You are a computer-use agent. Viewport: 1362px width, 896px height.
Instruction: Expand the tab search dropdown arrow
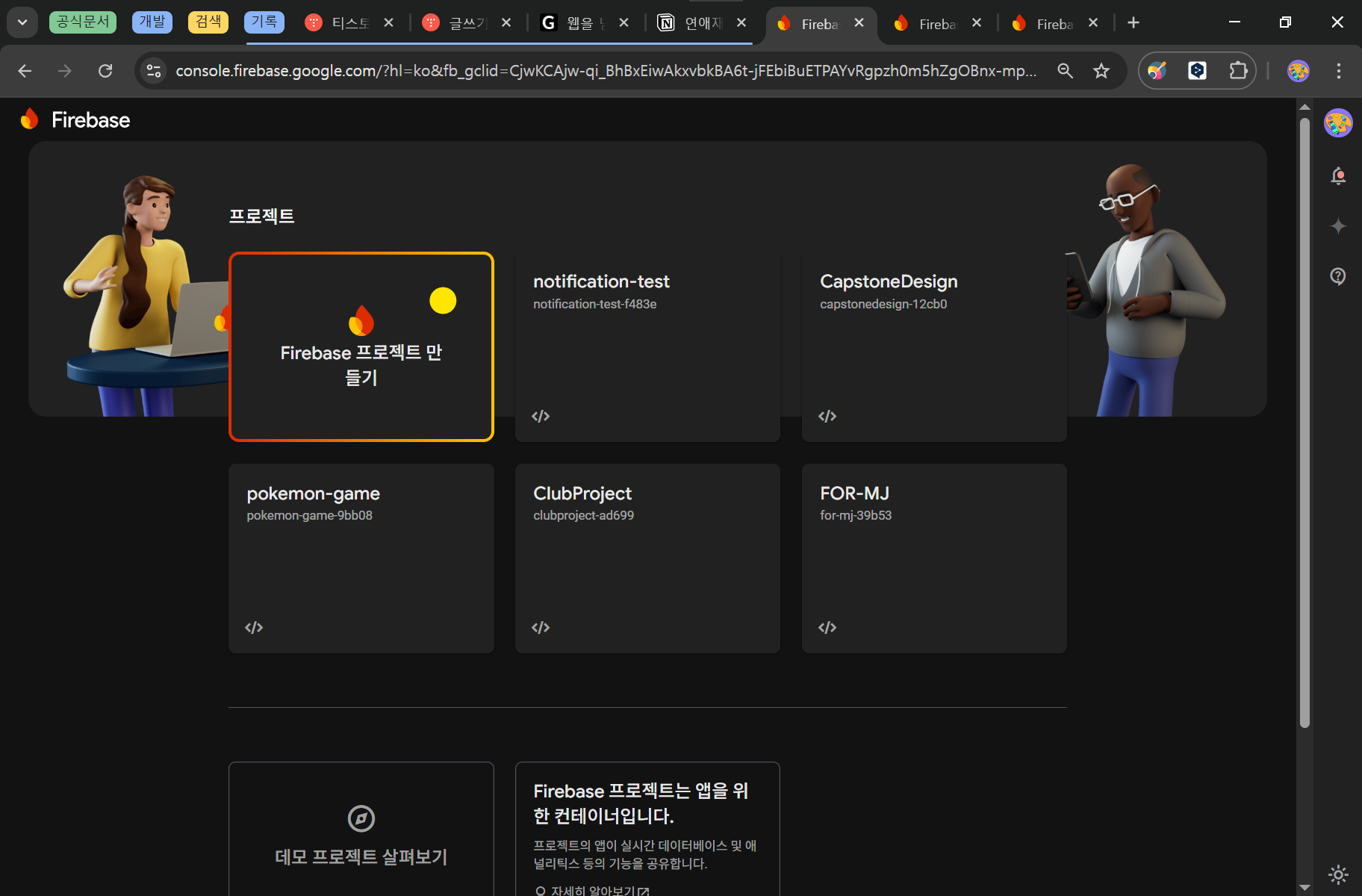[22, 22]
